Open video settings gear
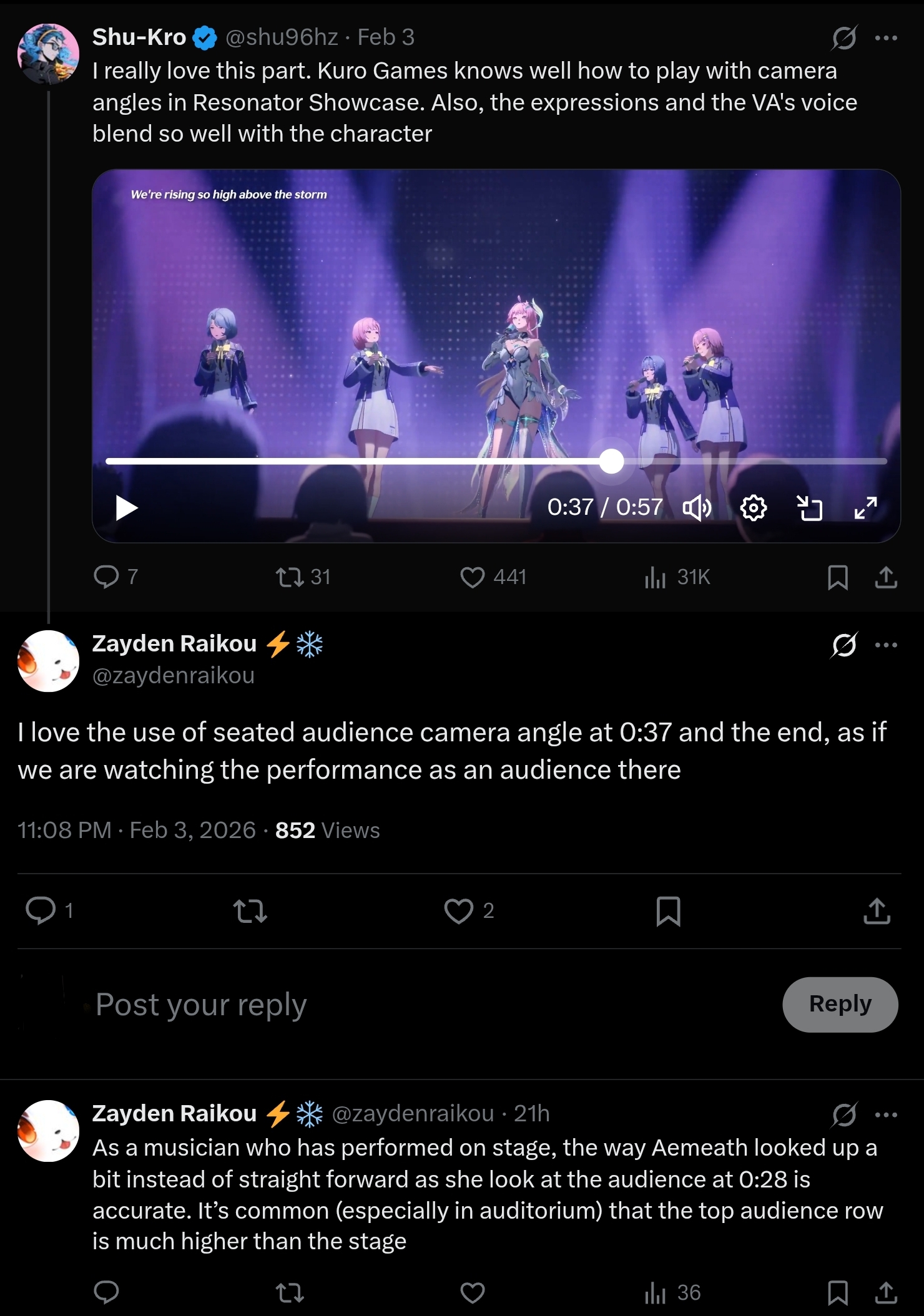Viewport: 924px width, 1316px height. point(753,508)
